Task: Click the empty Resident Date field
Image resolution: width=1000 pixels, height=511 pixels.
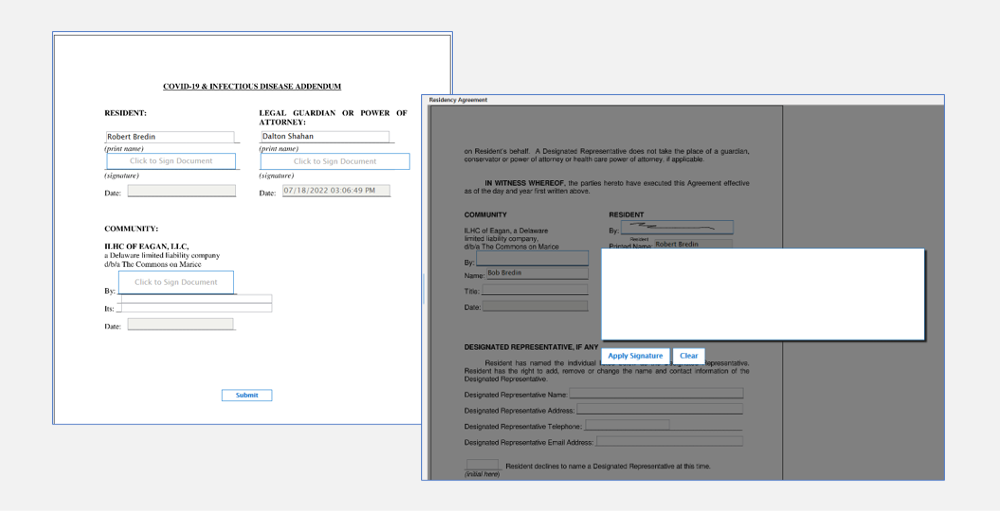Action: 182,191
